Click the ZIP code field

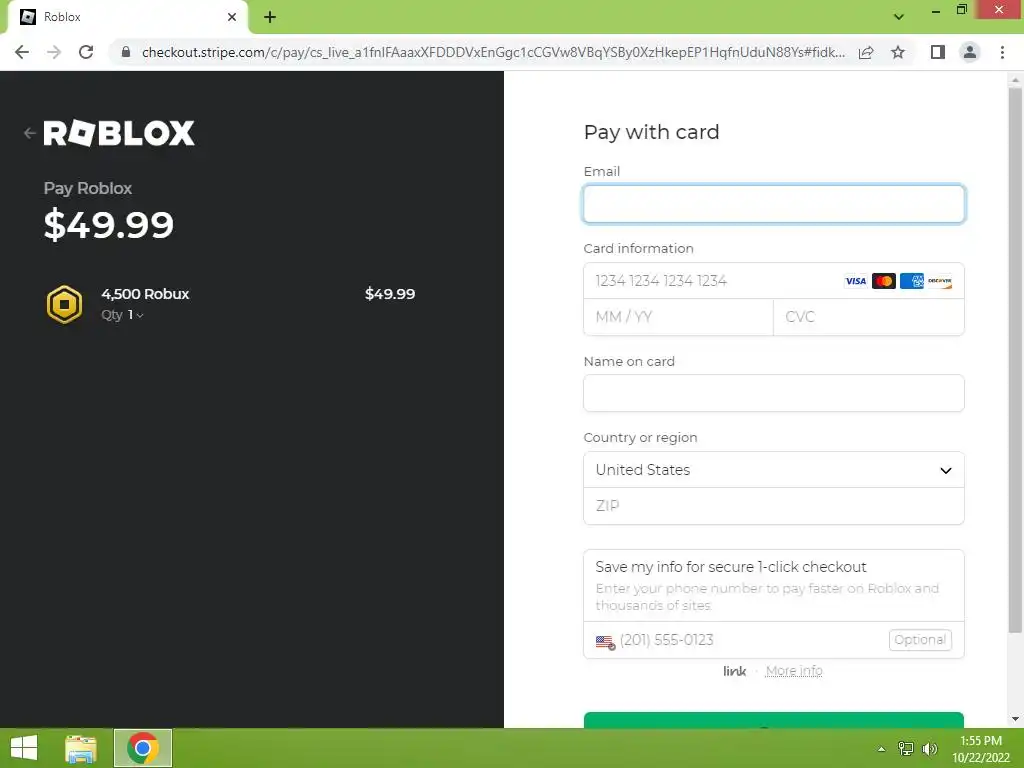pyautogui.click(x=773, y=505)
